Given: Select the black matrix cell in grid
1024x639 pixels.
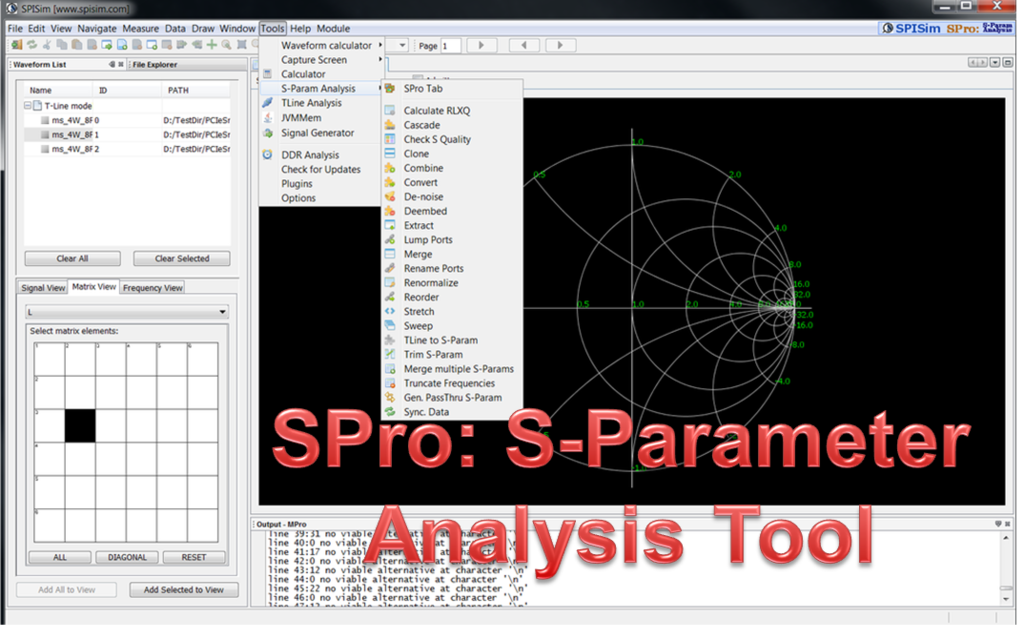Looking at the screenshot, I should 80,425.
